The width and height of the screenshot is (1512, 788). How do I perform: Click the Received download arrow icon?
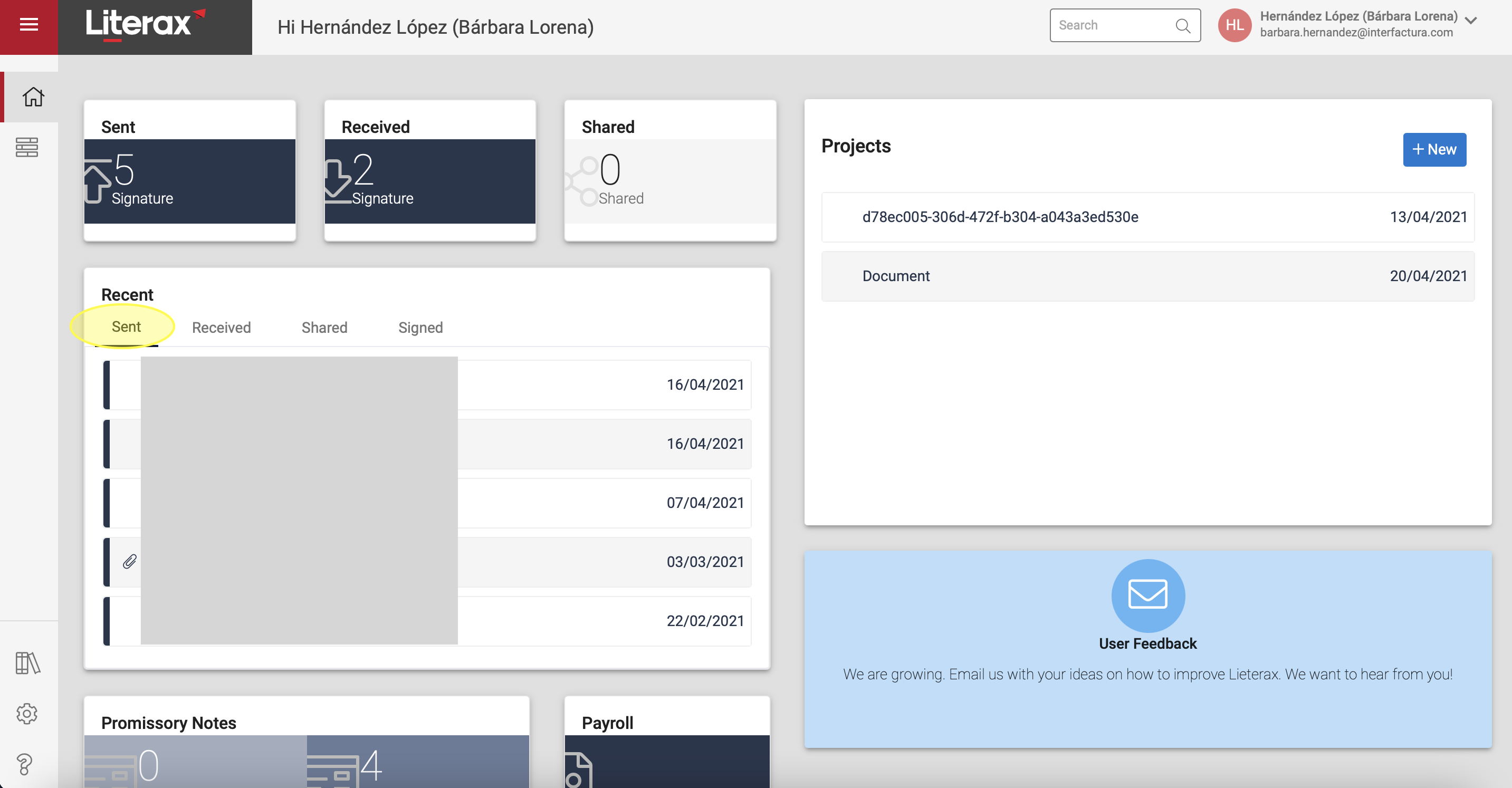tap(338, 181)
